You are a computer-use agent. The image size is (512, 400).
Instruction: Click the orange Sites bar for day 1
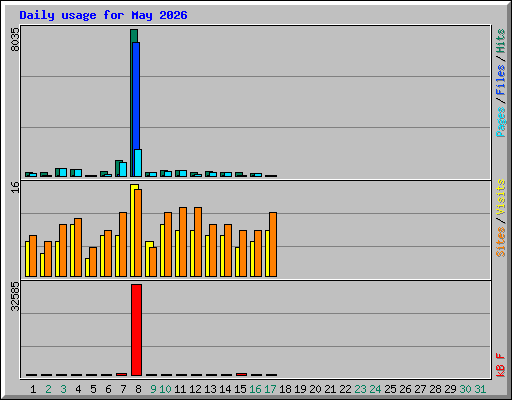(x=33, y=256)
